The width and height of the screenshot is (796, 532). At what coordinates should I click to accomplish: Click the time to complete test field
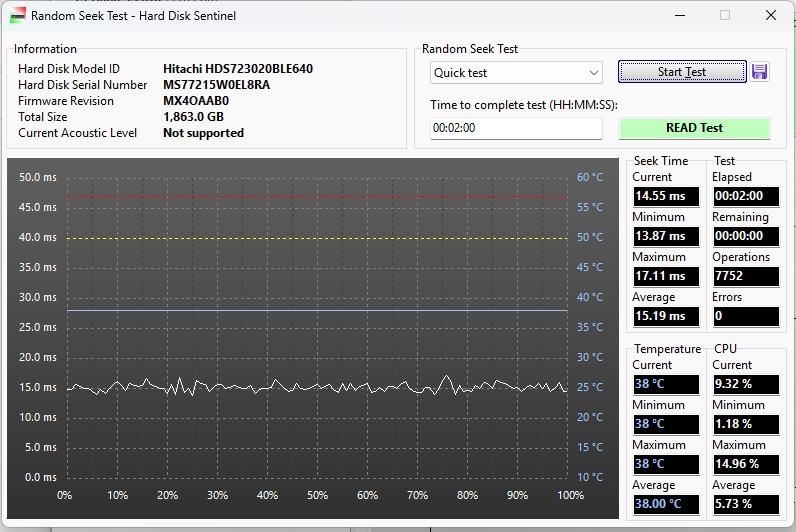tap(516, 128)
